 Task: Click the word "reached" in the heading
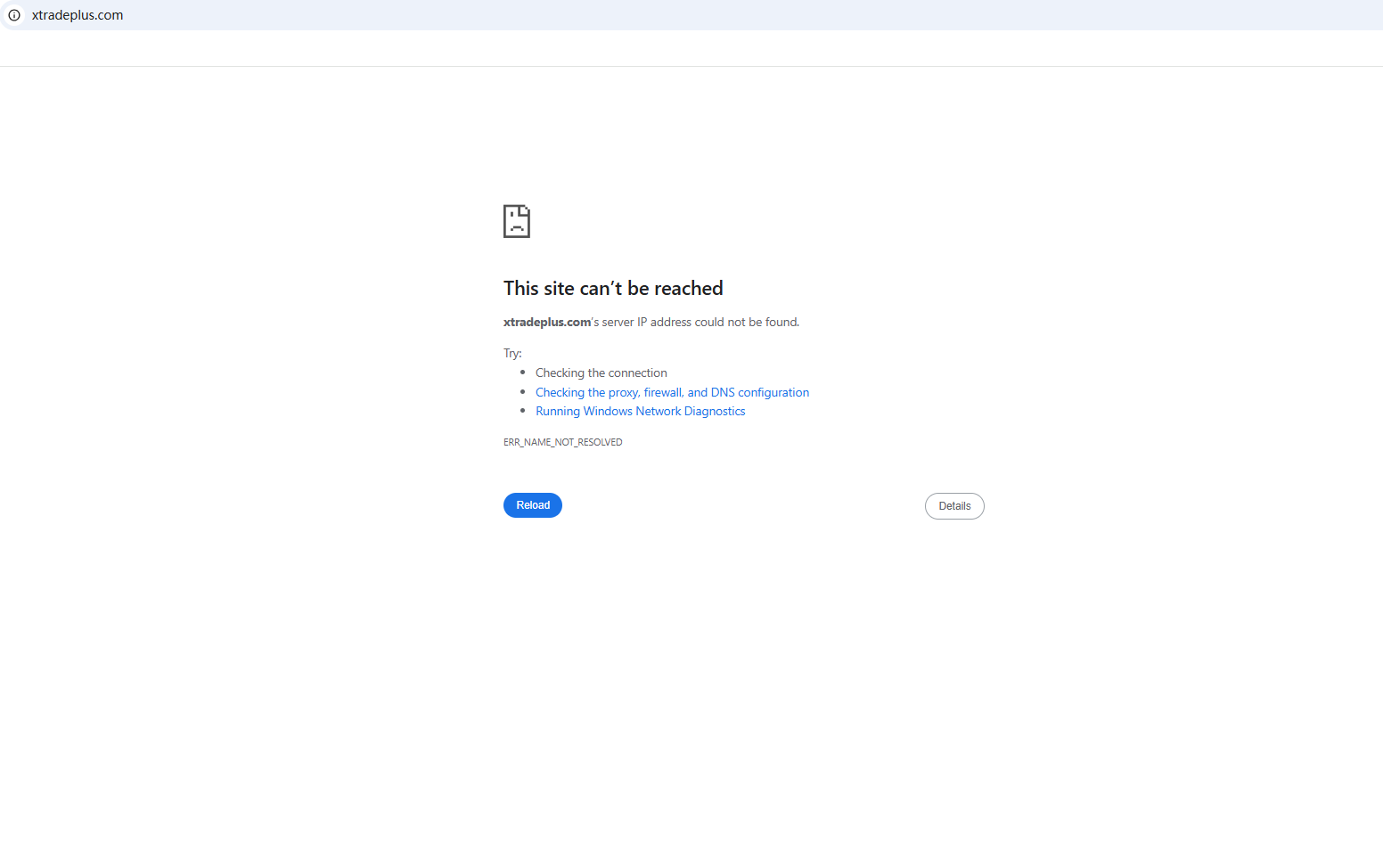tap(688, 288)
